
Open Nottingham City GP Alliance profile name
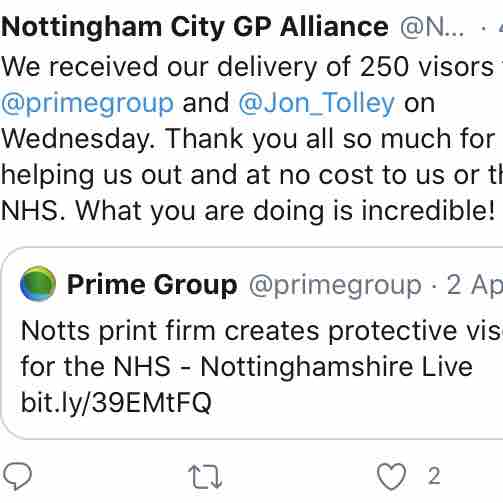(195, 27)
